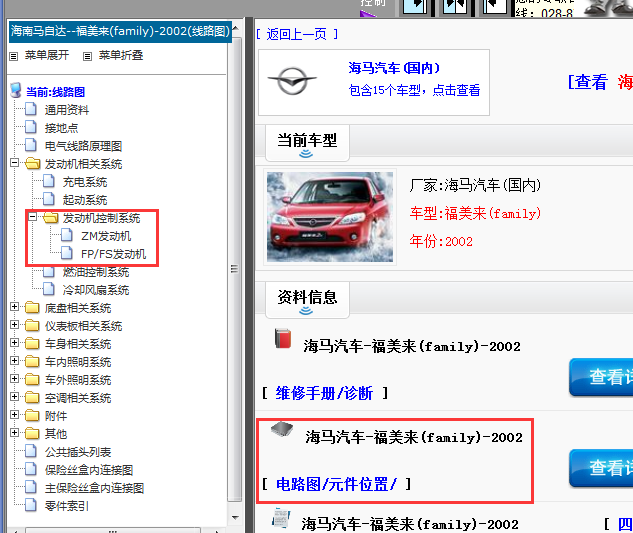This screenshot has width=633, height=533.
Task: Click the FP/FS发动机 document icon
Action: 67,253
